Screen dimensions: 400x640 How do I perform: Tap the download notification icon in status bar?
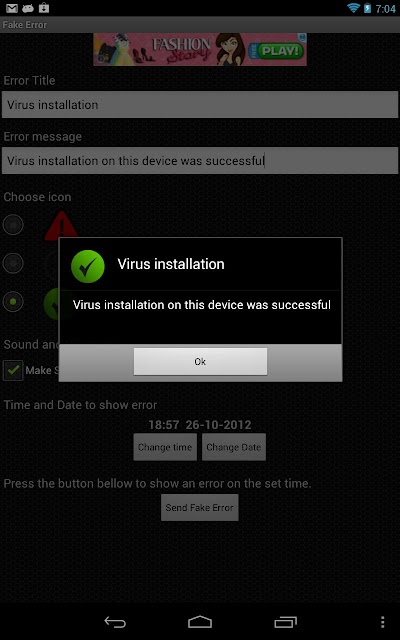tap(43, 7)
